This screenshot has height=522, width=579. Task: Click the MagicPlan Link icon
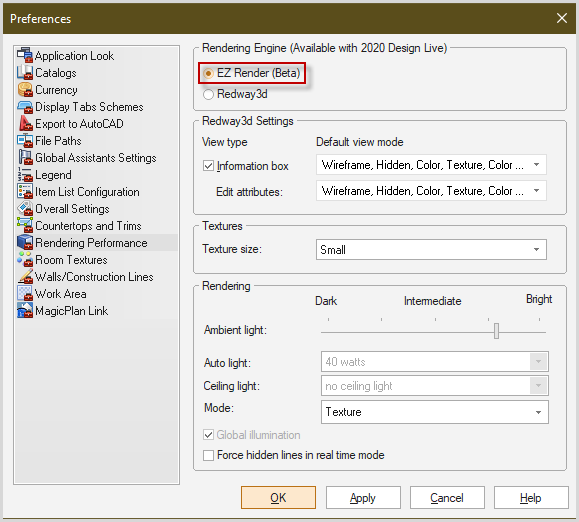(25, 310)
